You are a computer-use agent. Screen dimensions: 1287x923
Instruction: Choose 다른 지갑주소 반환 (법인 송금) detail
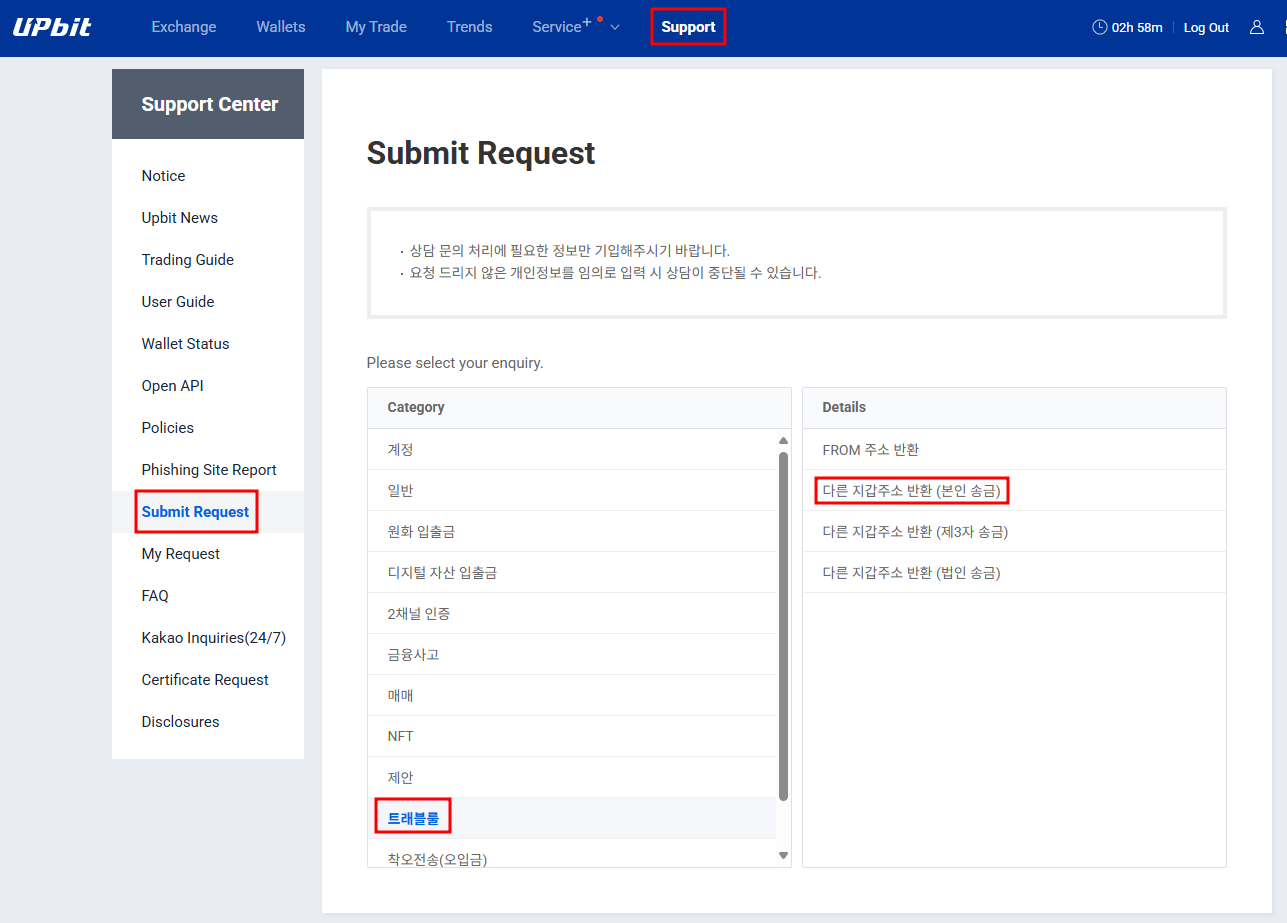point(911,573)
